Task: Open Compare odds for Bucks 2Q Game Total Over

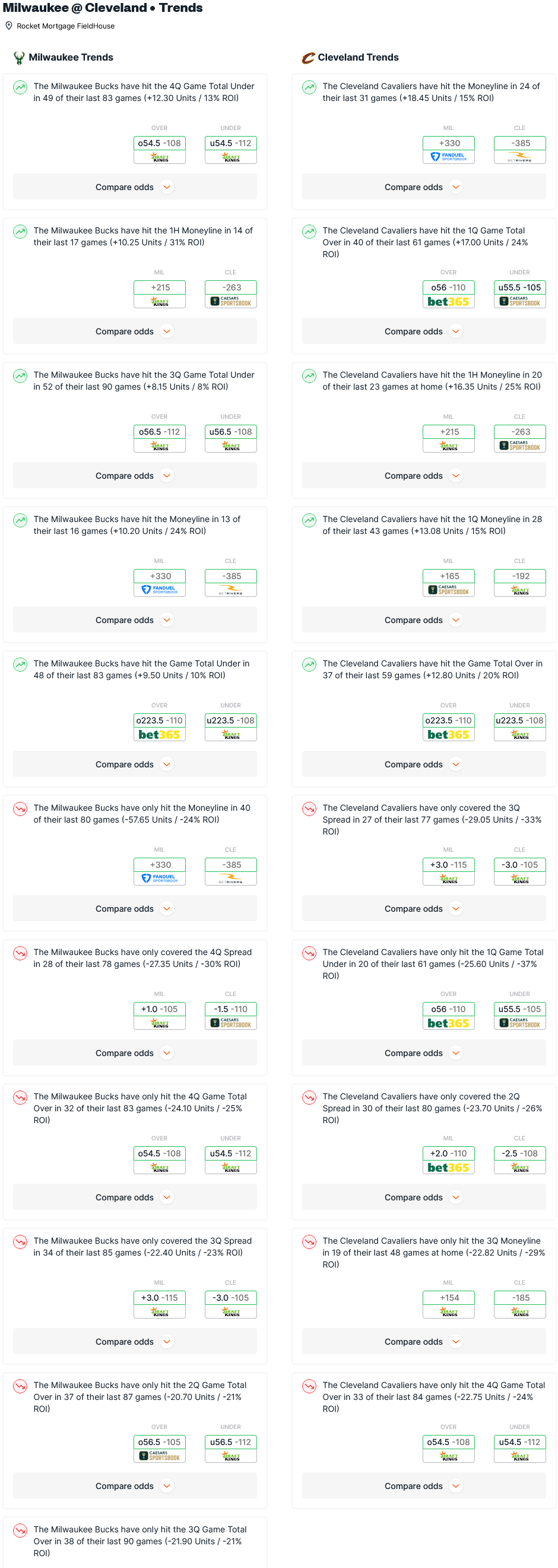Action: pos(135,1485)
